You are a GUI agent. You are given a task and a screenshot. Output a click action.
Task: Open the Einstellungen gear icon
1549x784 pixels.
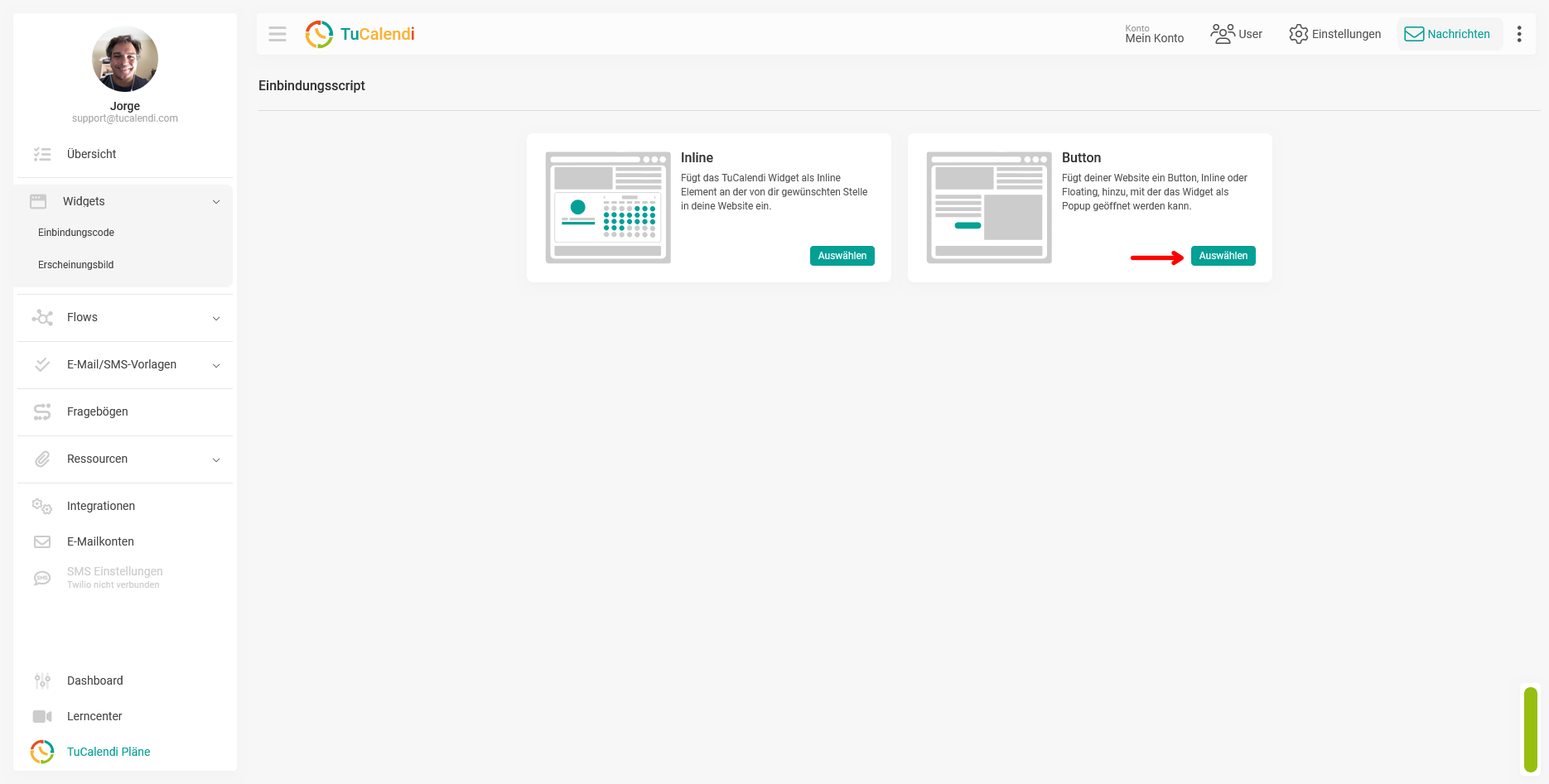pos(1298,34)
